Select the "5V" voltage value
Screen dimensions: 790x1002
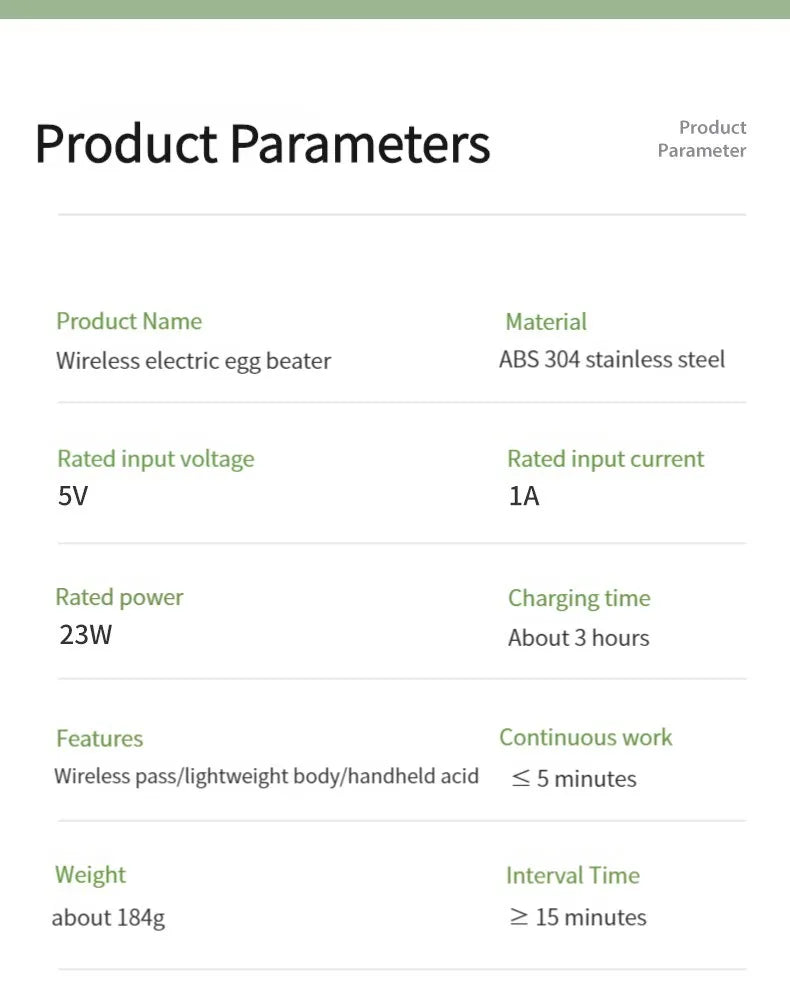73,496
